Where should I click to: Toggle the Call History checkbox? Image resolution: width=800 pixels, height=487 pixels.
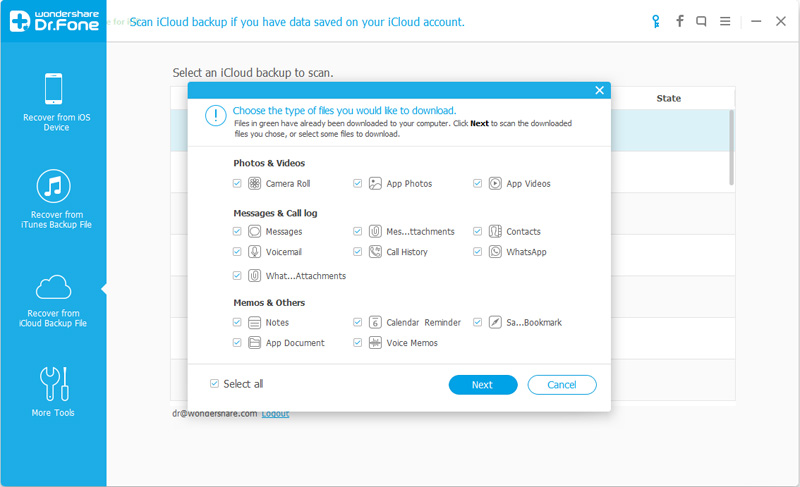[357, 251]
